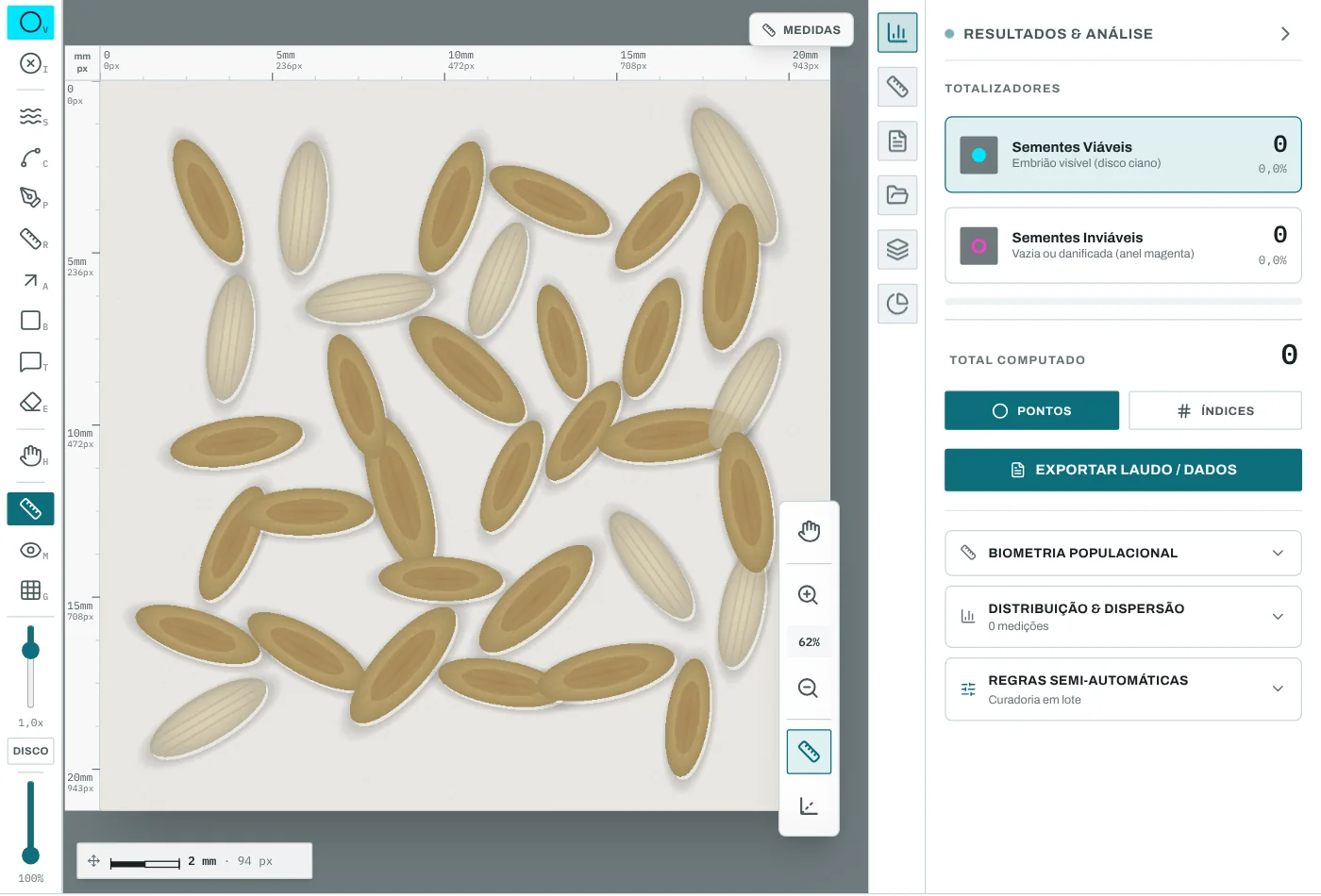The image size is (1321, 896).
Task: Click the axes origin icon
Action: [x=809, y=806]
